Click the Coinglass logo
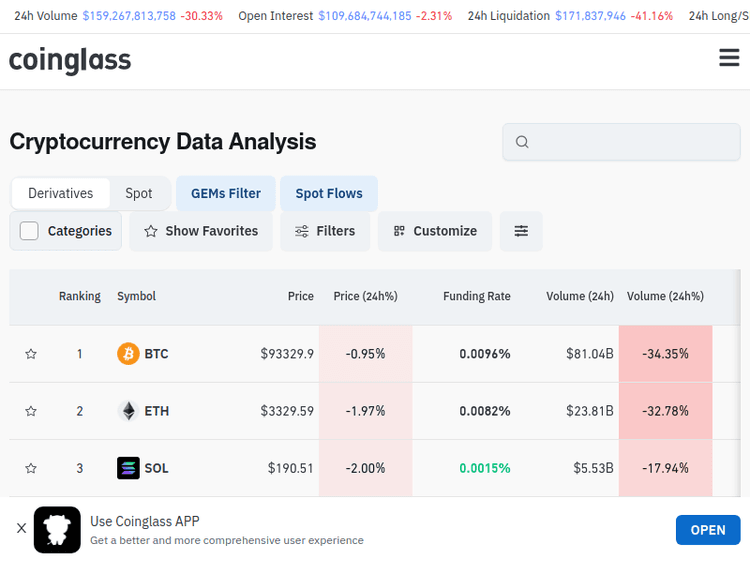 70,61
